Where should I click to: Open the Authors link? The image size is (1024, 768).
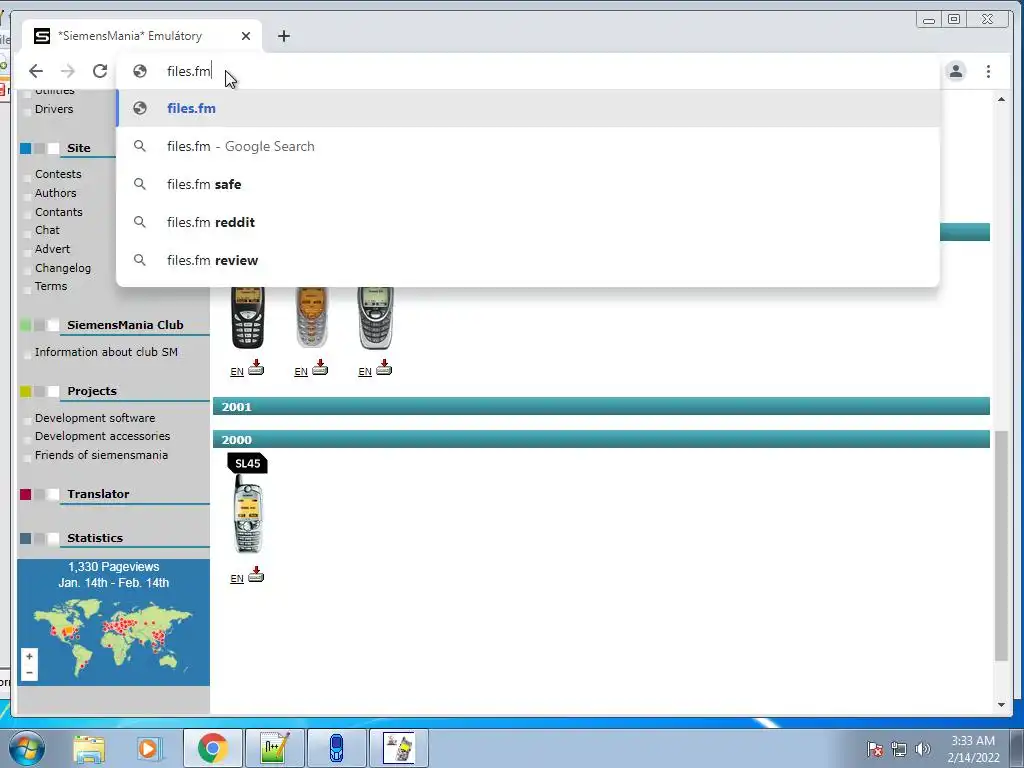click(56, 193)
